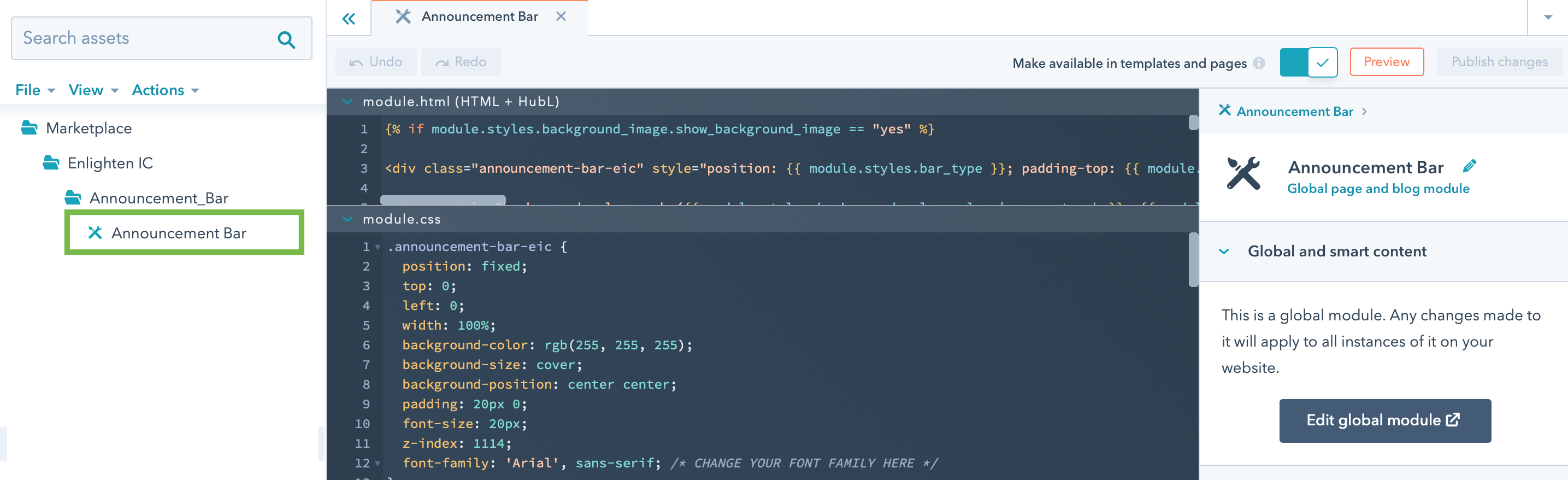This screenshot has width=1568, height=480.
Task: Click the Announcement_Bar folder icon
Action: click(73, 197)
